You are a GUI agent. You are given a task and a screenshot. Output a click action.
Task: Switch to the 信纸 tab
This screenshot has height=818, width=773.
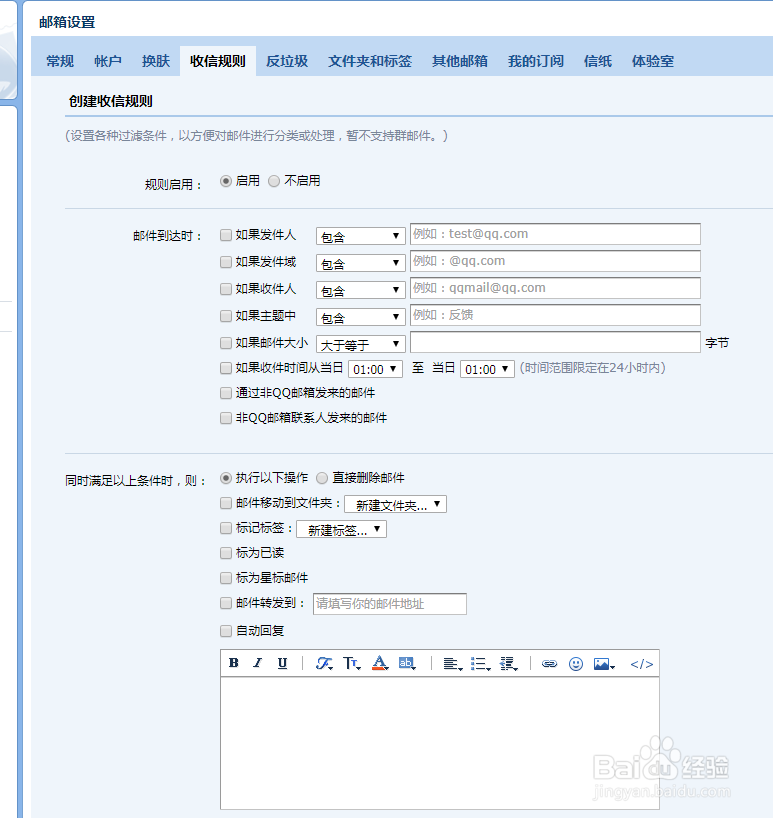(x=598, y=61)
